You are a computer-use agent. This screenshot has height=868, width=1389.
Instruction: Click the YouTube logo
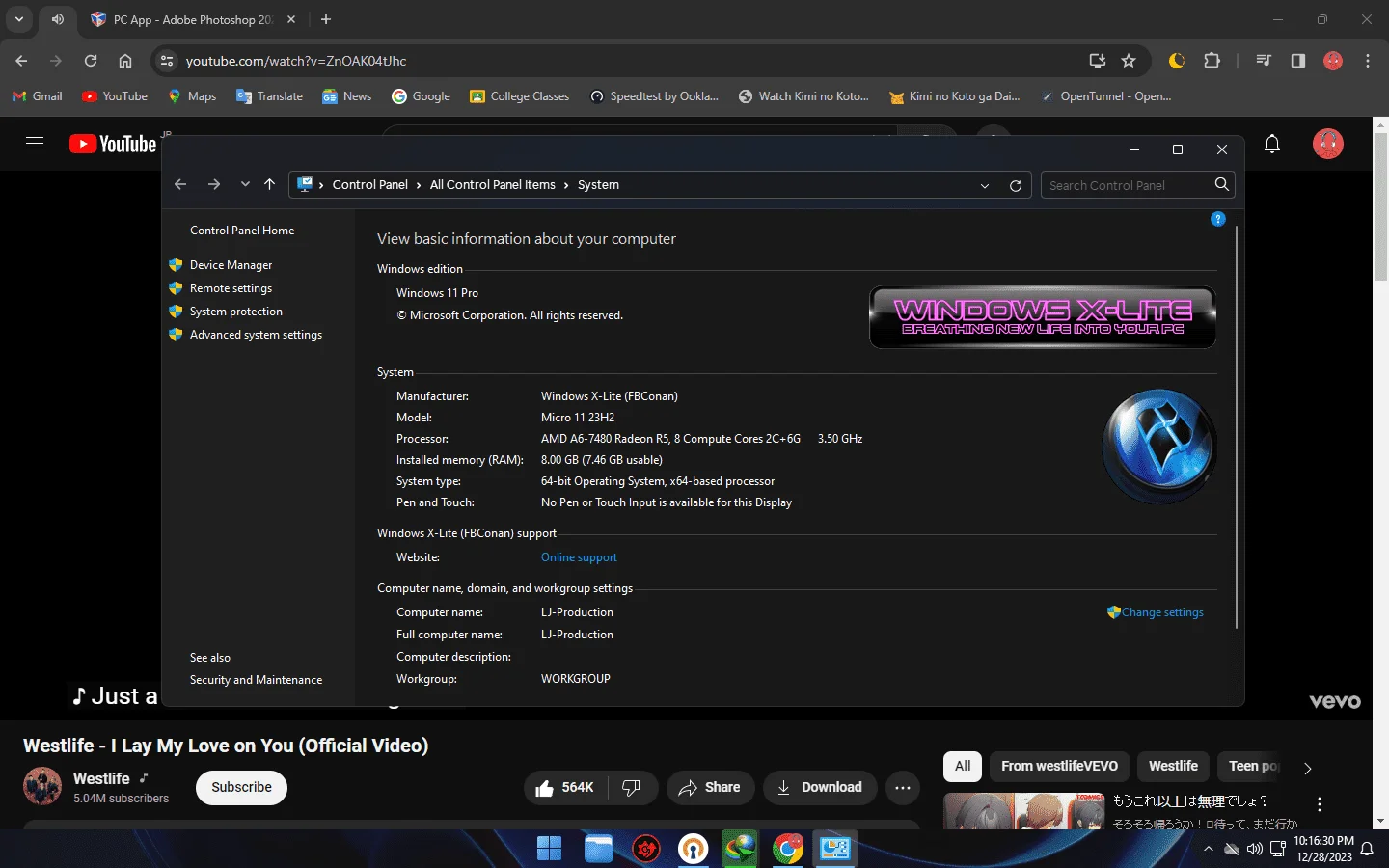pos(113,144)
